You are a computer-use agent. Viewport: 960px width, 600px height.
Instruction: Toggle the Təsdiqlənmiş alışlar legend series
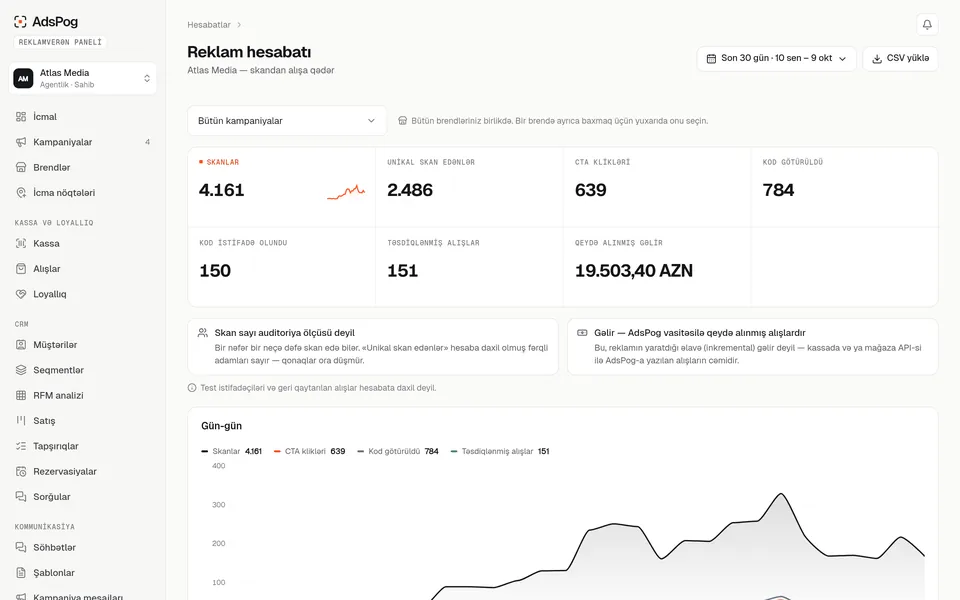click(x=500, y=451)
